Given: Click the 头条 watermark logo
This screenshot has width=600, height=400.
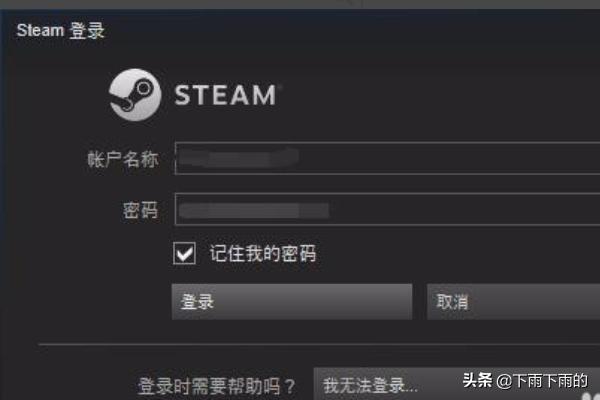Looking at the screenshot, I should 477,380.
